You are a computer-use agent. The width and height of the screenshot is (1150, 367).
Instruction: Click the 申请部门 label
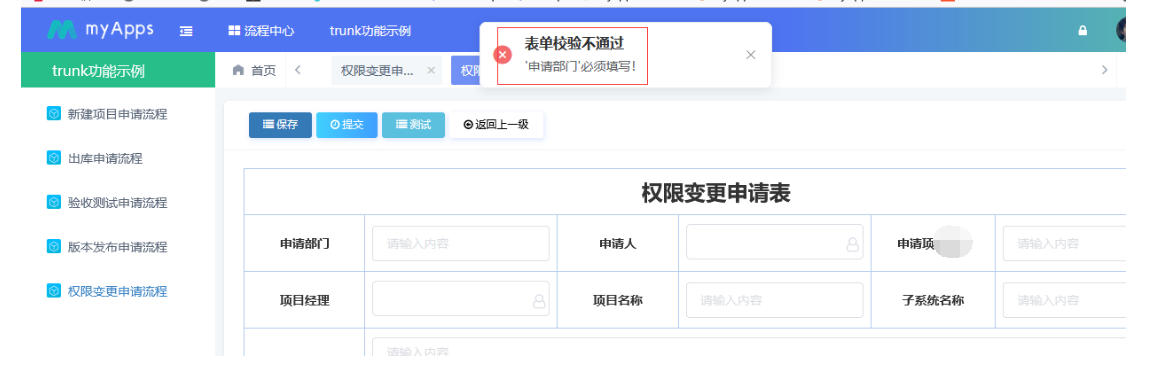304,244
